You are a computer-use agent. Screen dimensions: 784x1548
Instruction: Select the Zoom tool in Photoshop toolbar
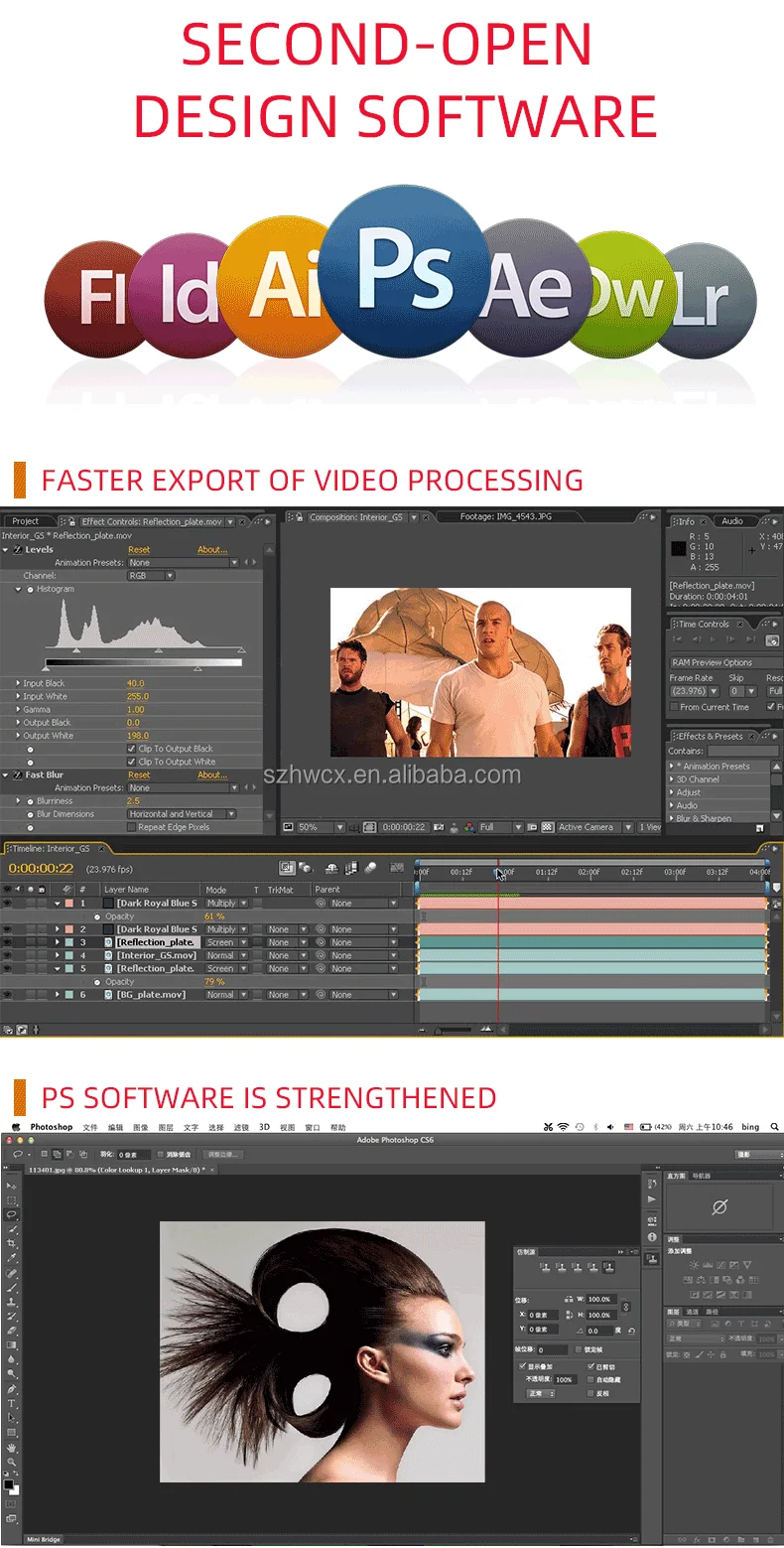click(x=12, y=1462)
